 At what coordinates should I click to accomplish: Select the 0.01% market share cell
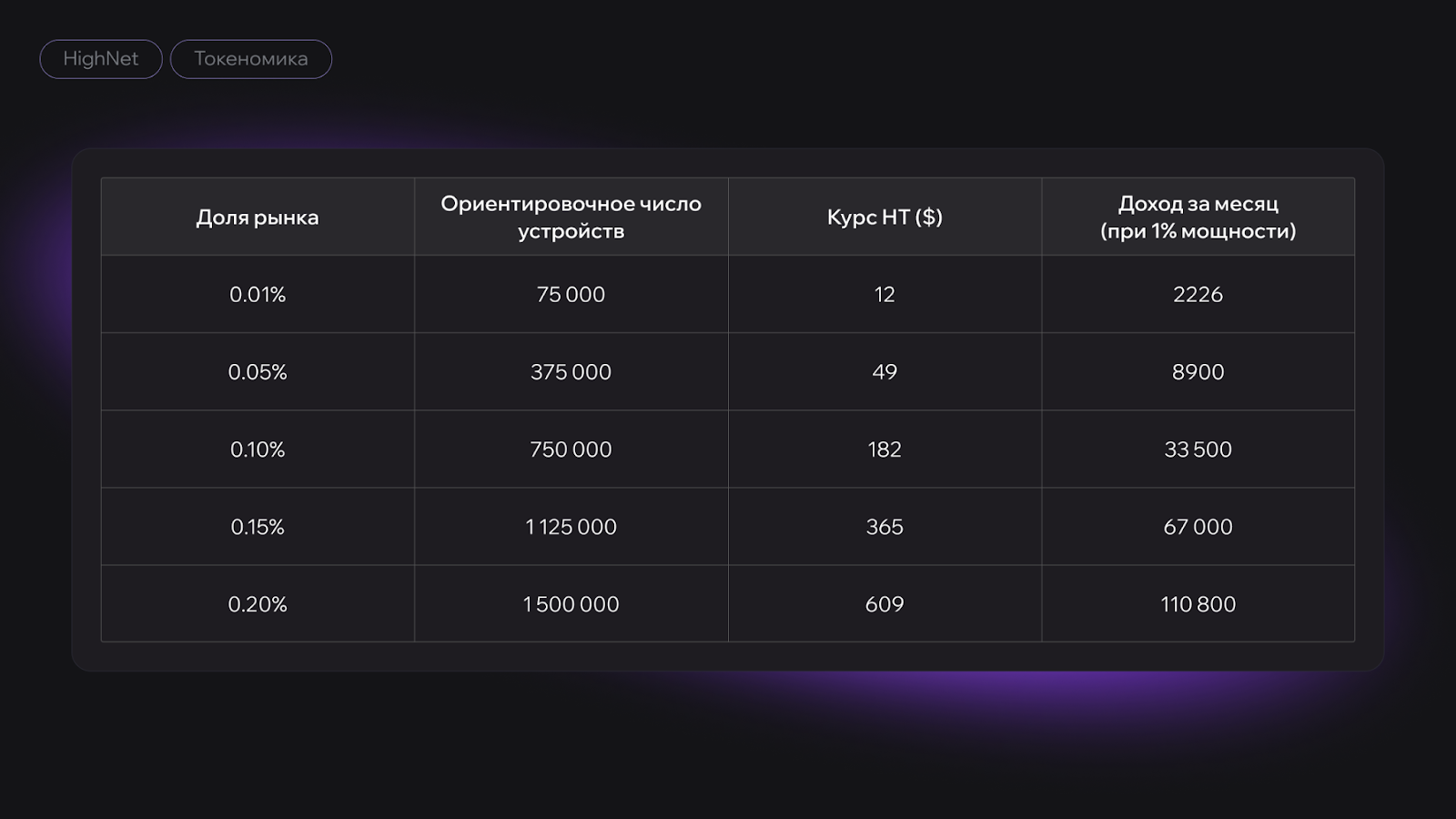tap(258, 295)
